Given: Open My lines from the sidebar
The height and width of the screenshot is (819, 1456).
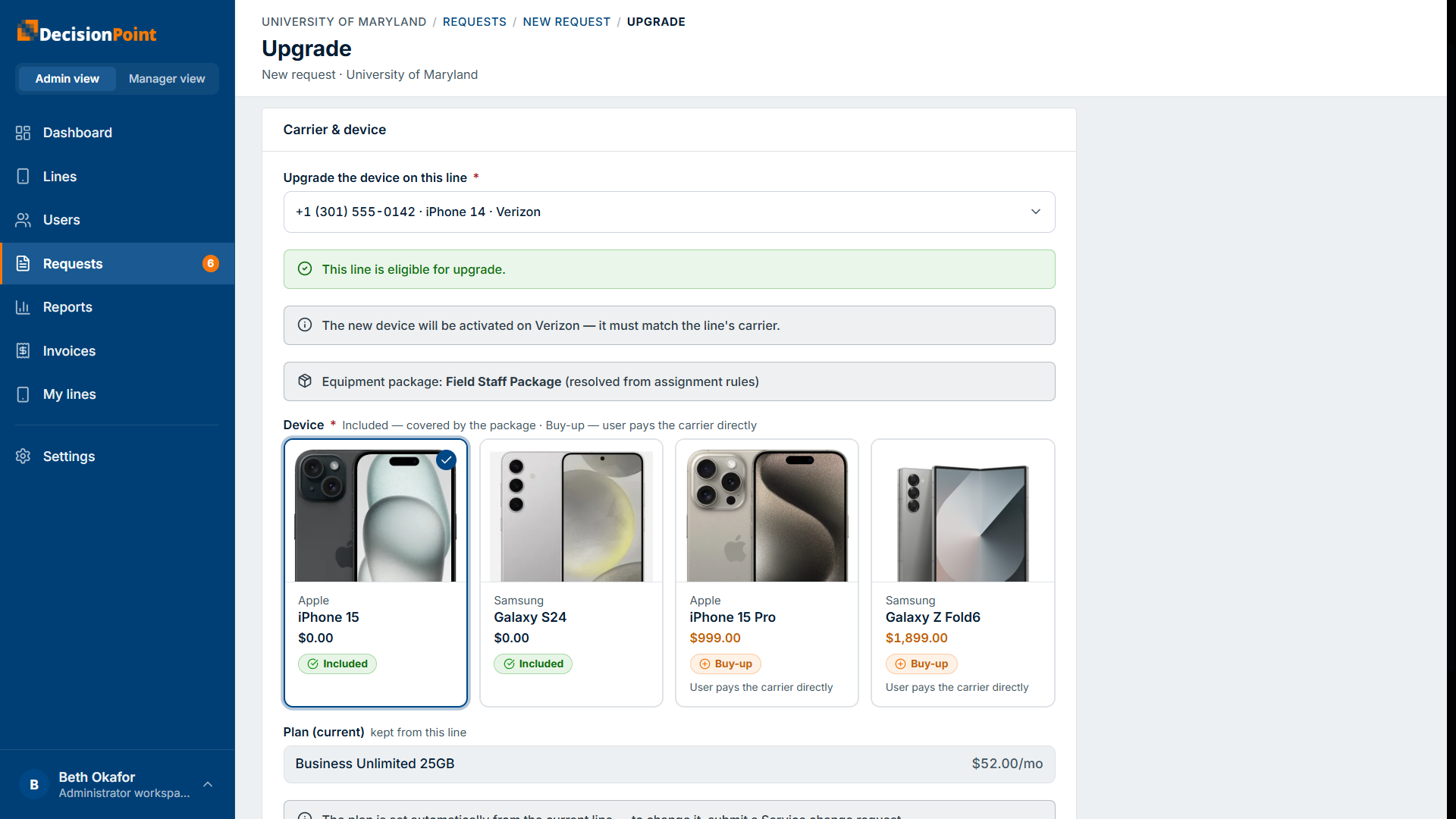Looking at the screenshot, I should tap(118, 394).
